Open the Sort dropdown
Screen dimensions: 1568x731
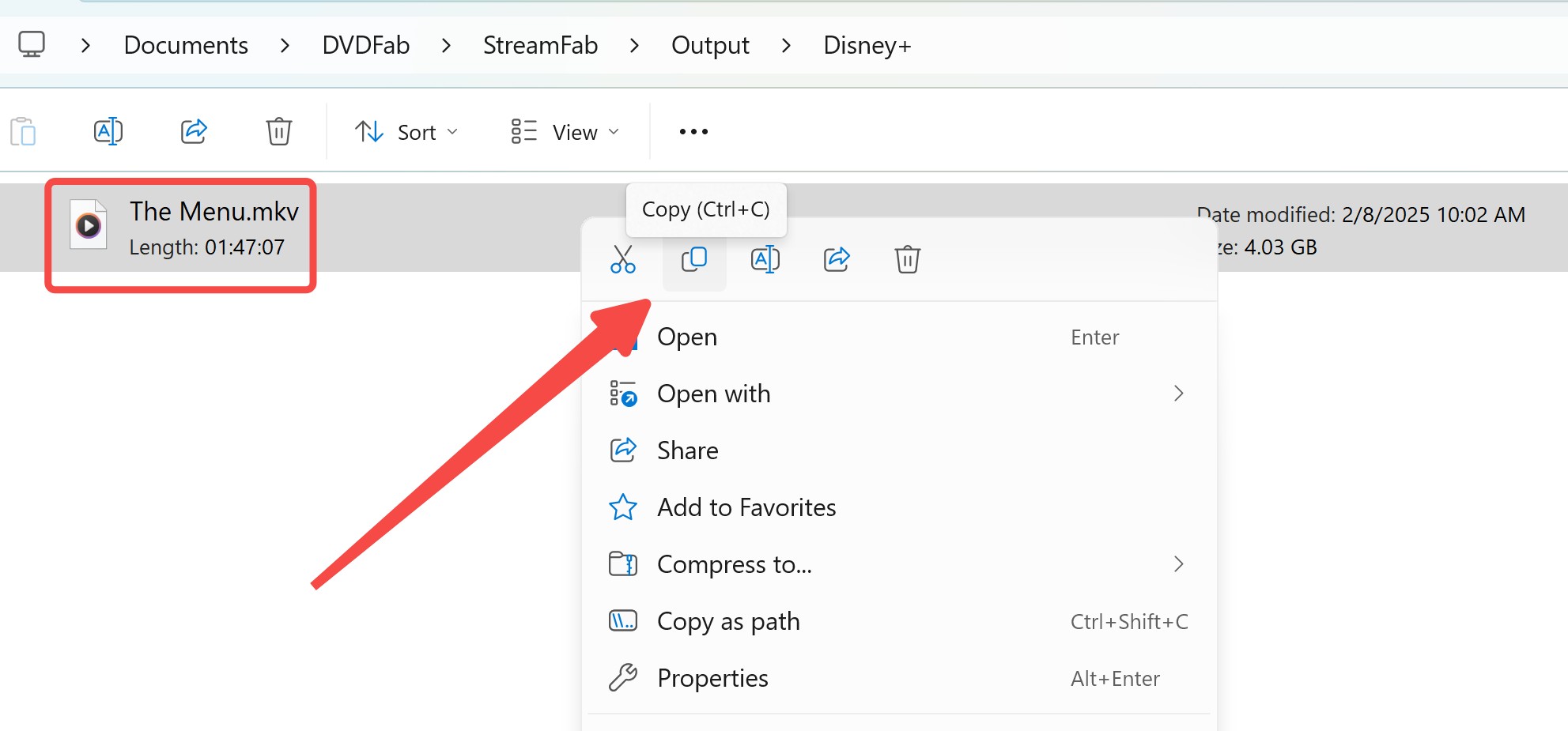click(x=406, y=132)
